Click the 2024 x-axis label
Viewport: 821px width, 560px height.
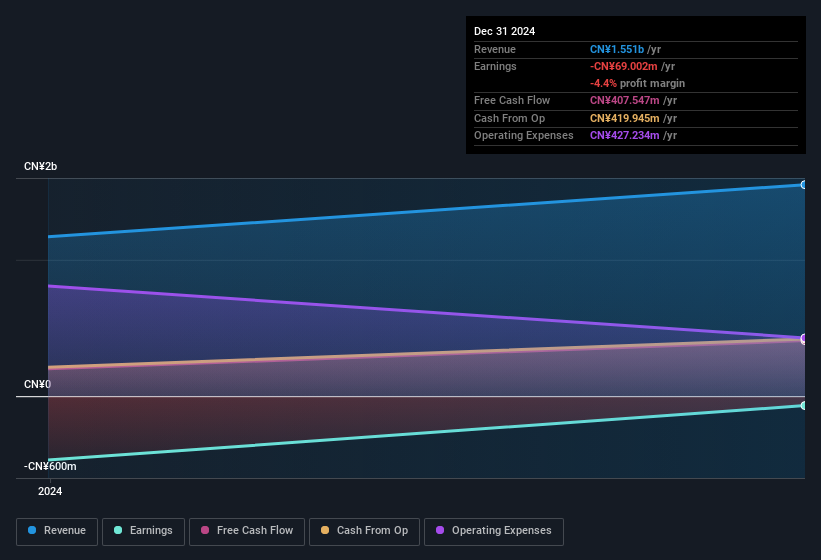(x=50, y=491)
